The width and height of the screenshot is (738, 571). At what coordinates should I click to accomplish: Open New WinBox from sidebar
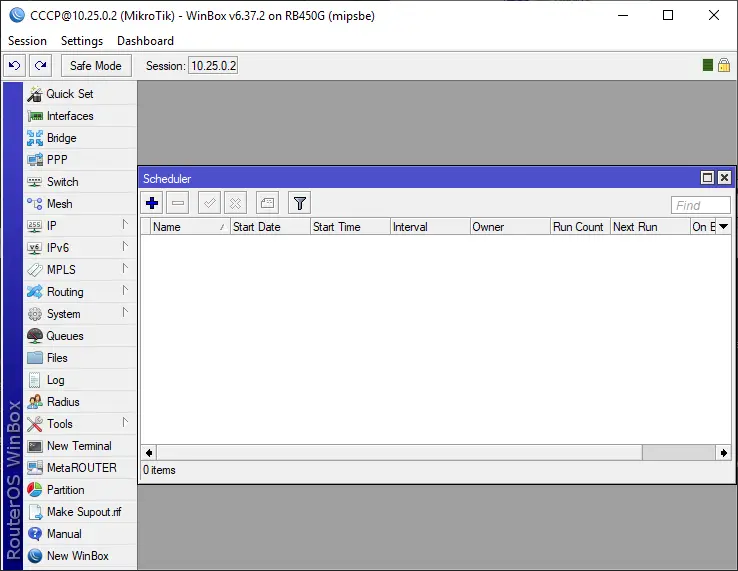point(80,556)
